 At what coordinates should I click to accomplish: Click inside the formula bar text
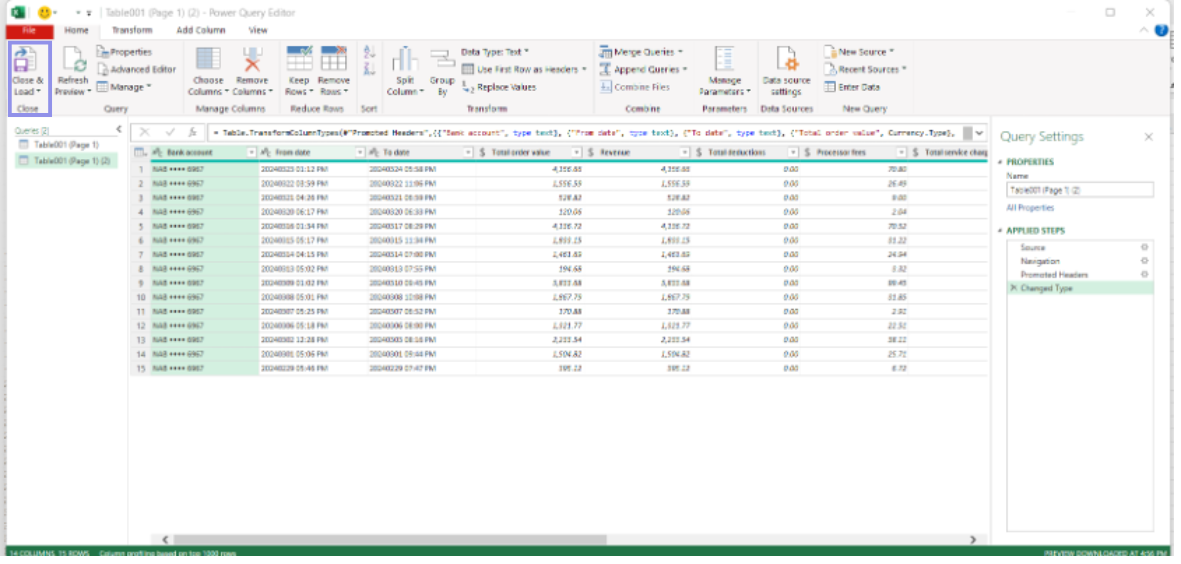click(584, 133)
